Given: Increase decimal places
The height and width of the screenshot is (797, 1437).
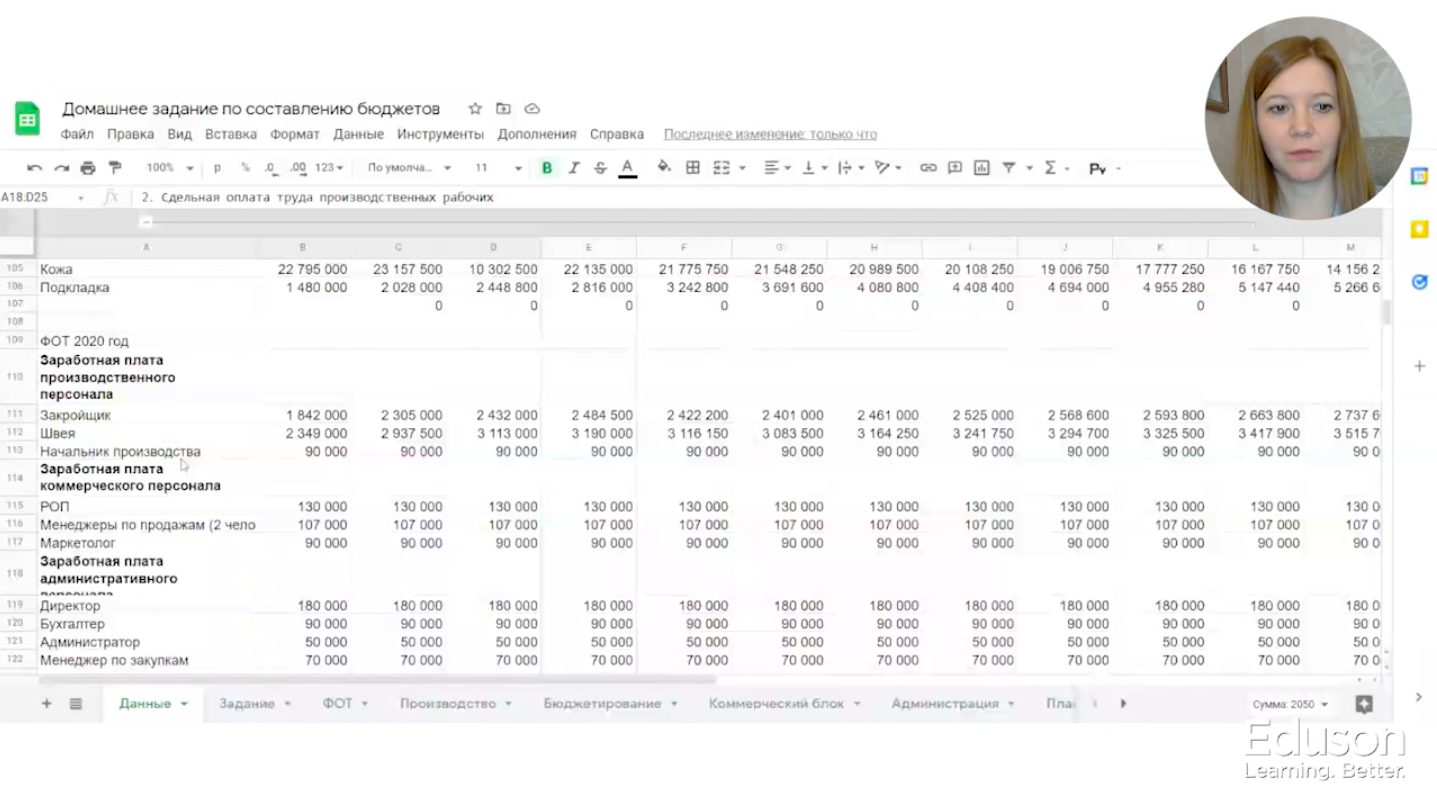Looking at the screenshot, I should coord(298,168).
